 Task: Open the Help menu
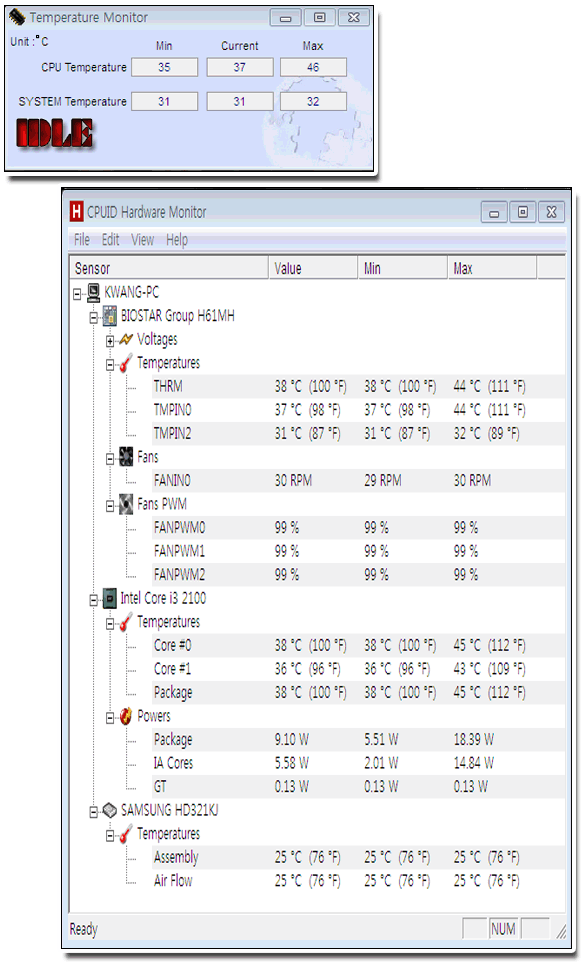click(177, 240)
